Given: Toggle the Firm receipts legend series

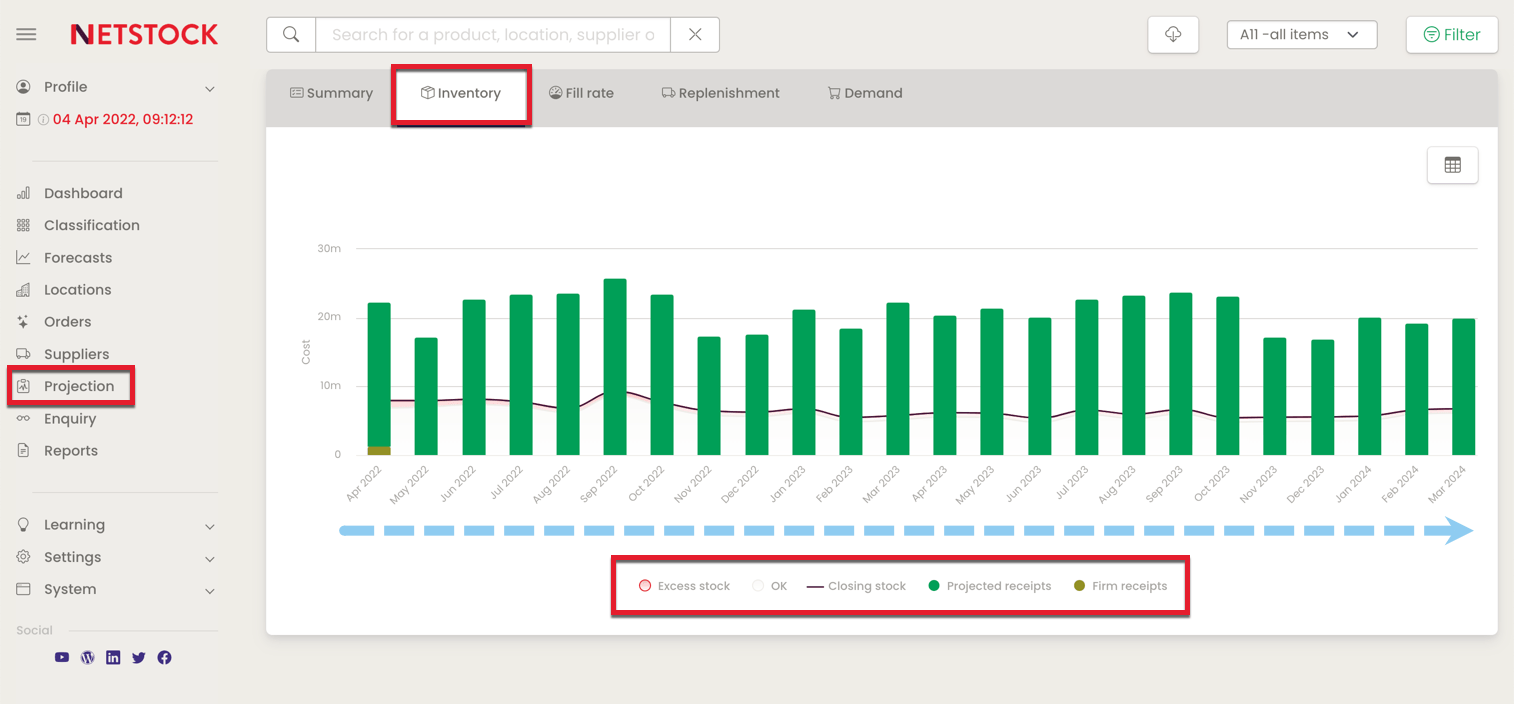Looking at the screenshot, I should point(1120,586).
